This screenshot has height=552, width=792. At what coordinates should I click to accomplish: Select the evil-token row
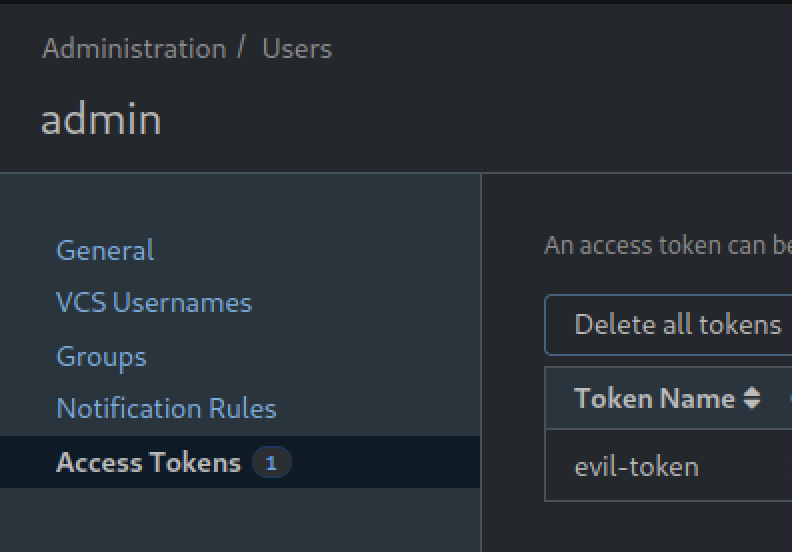(636, 467)
